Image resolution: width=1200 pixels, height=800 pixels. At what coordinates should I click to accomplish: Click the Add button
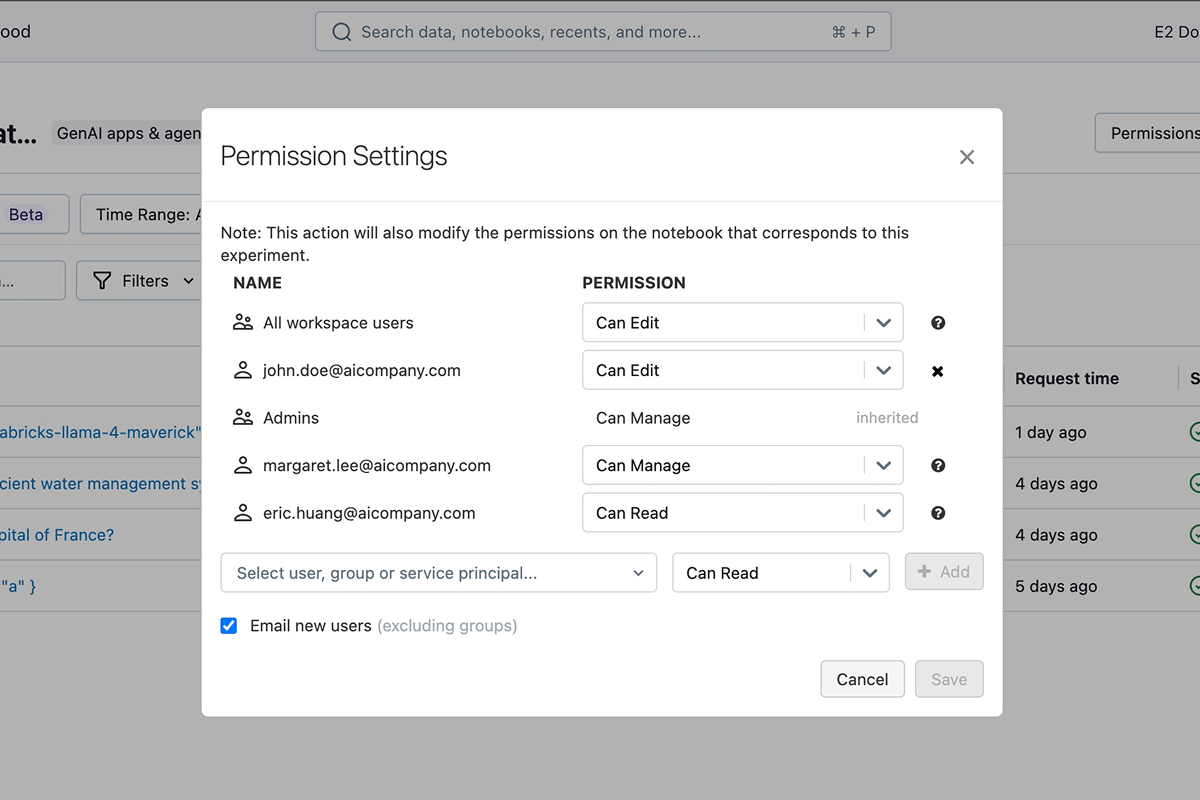[944, 572]
